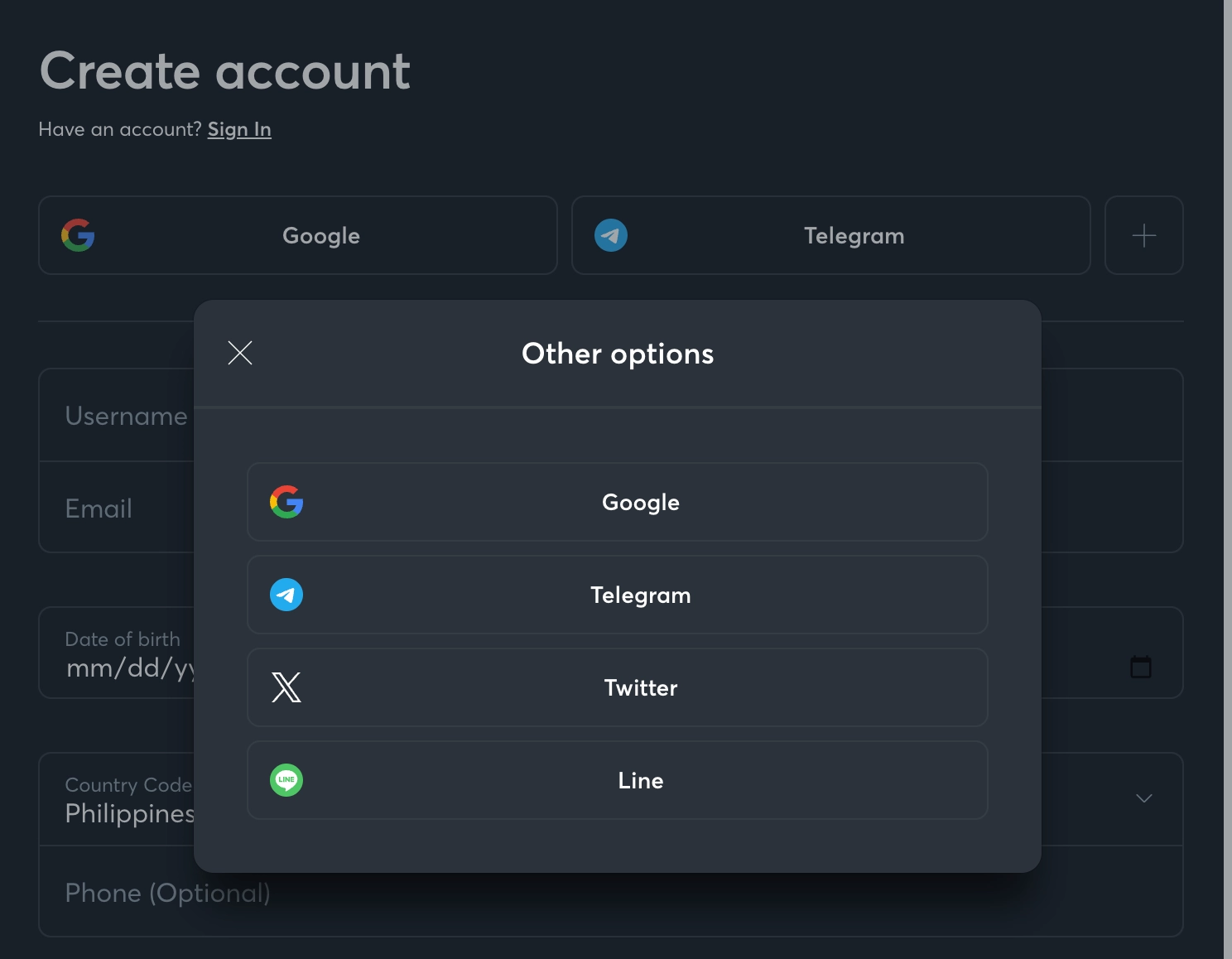
Task: Click the X Twitter logo icon
Action: [x=286, y=687]
